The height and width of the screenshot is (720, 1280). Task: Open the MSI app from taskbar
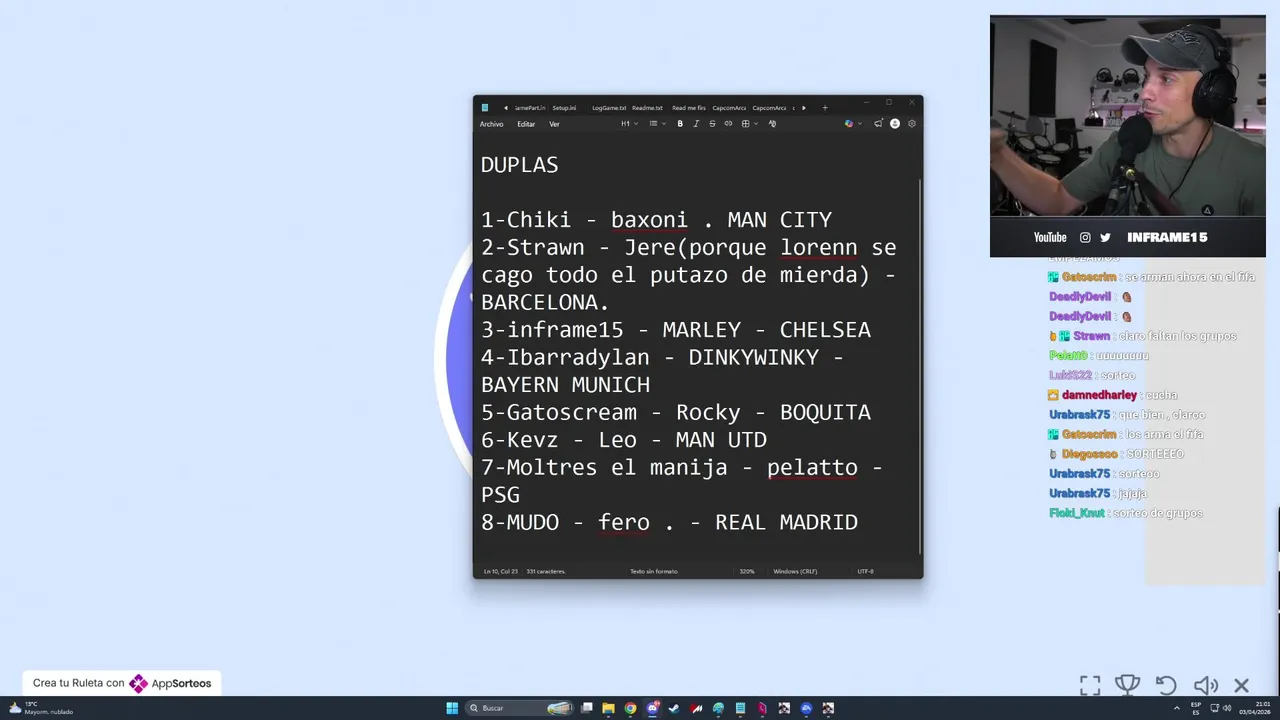696,708
